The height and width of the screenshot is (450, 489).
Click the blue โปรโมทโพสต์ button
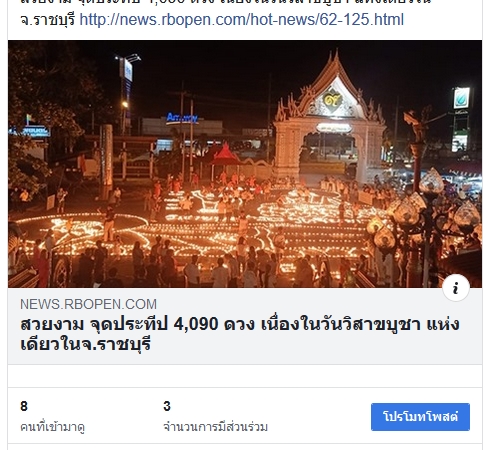click(x=420, y=417)
